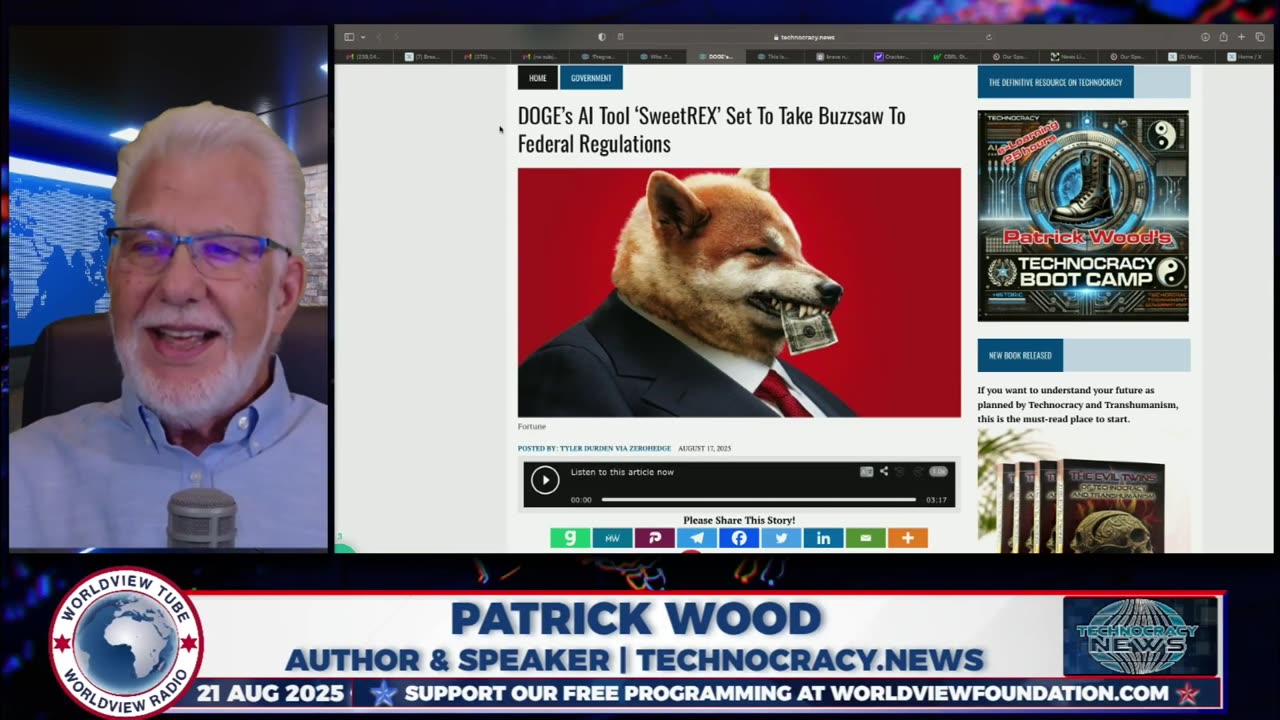Click the 'Please Share This Story!' text
The height and width of the screenshot is (720, 1280).
739,520
